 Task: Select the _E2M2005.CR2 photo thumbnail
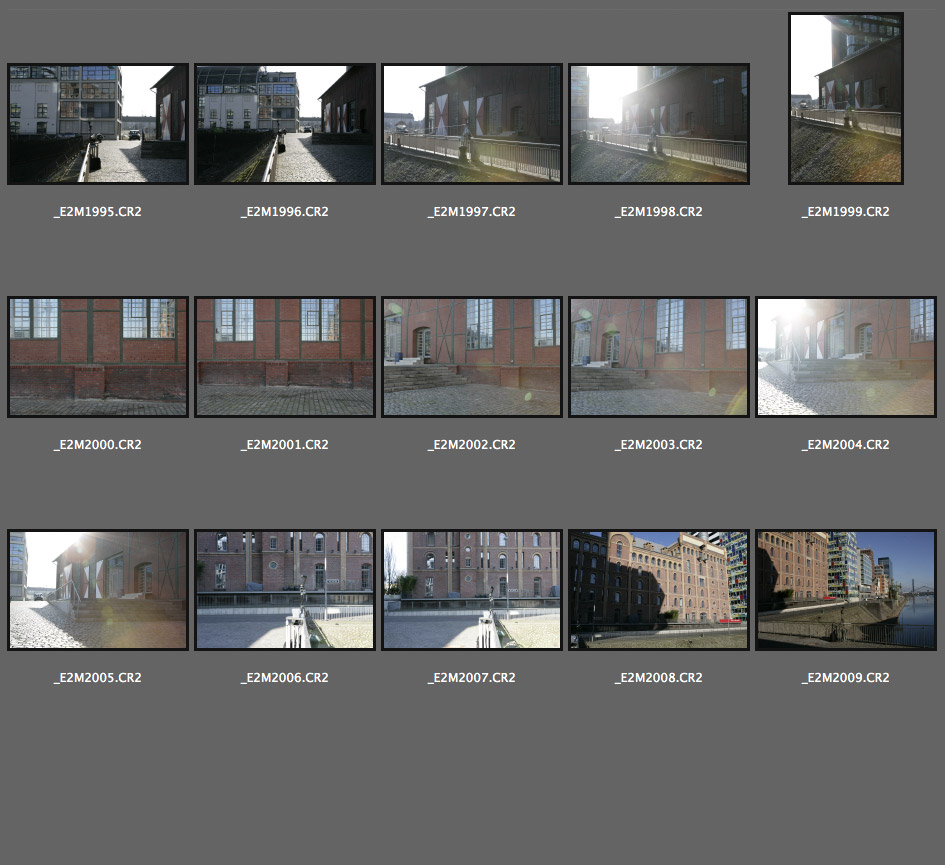(97, 590)
